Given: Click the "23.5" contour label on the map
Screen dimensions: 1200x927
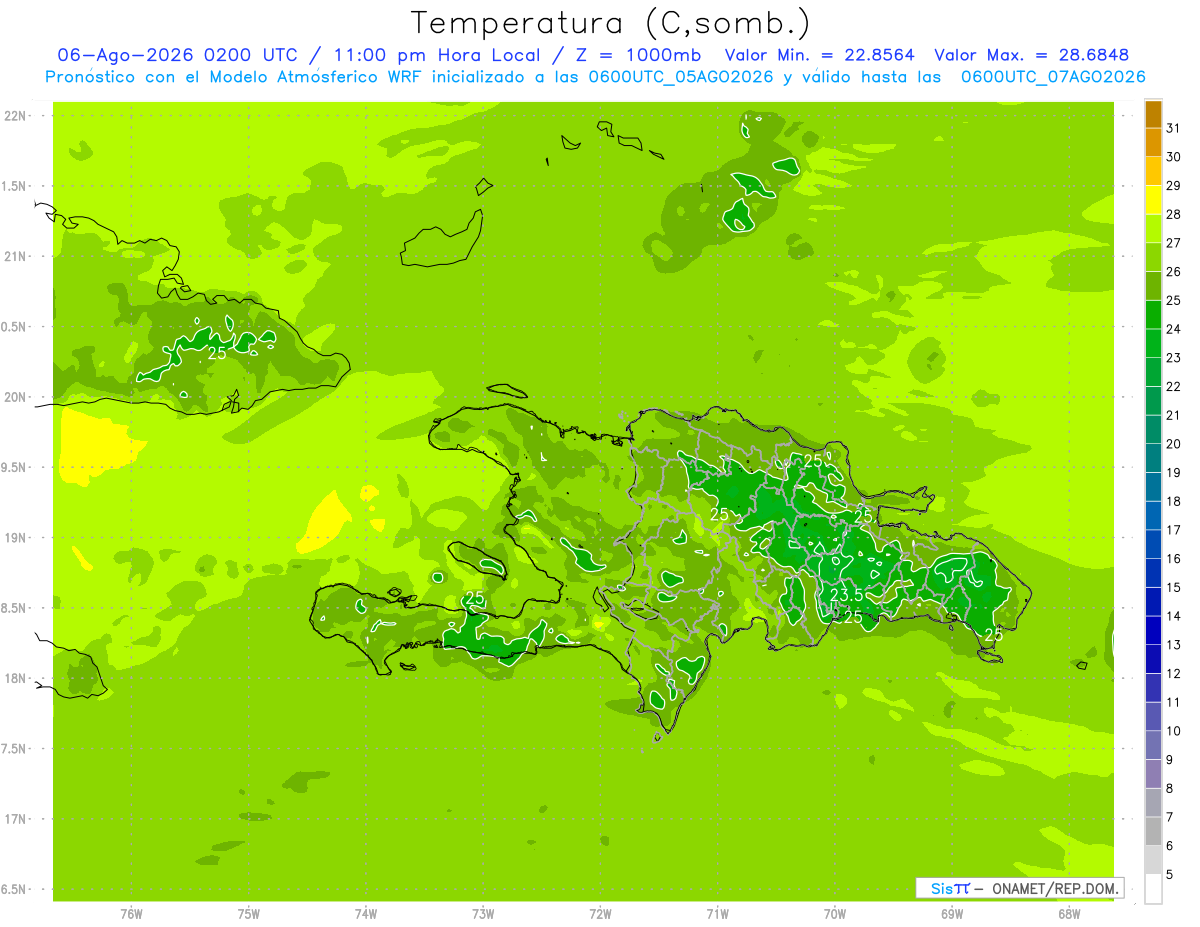Looking at the screenshot, I should pyautogui.click(x=847, y=596).
